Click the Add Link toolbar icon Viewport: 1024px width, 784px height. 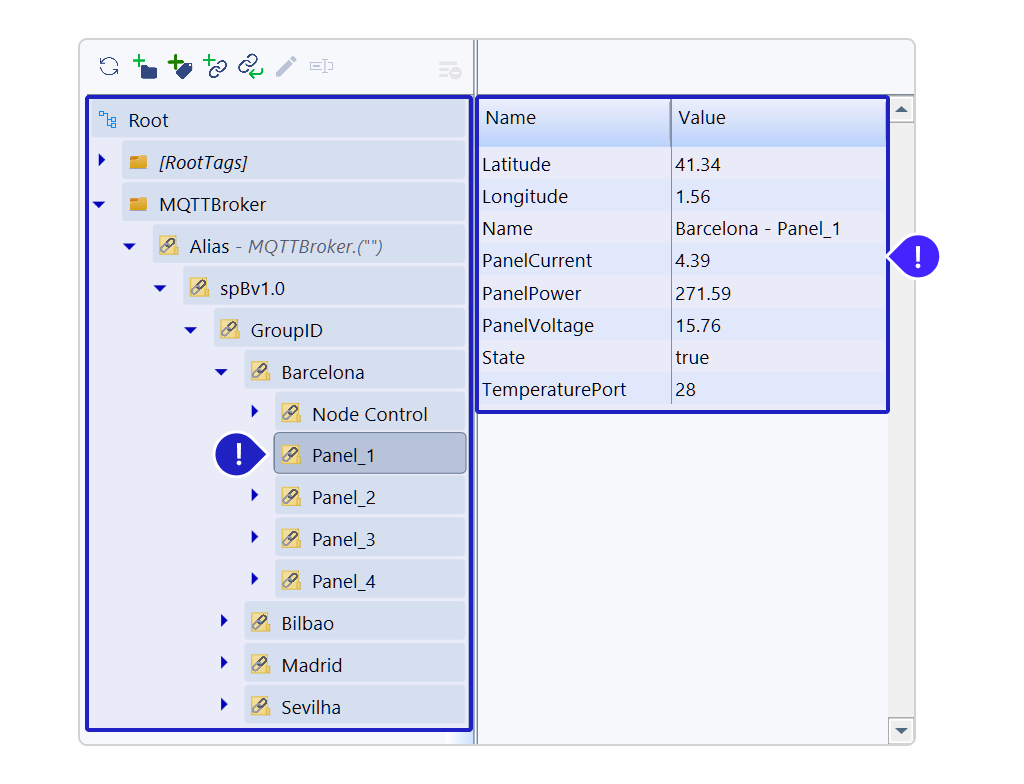215,67
